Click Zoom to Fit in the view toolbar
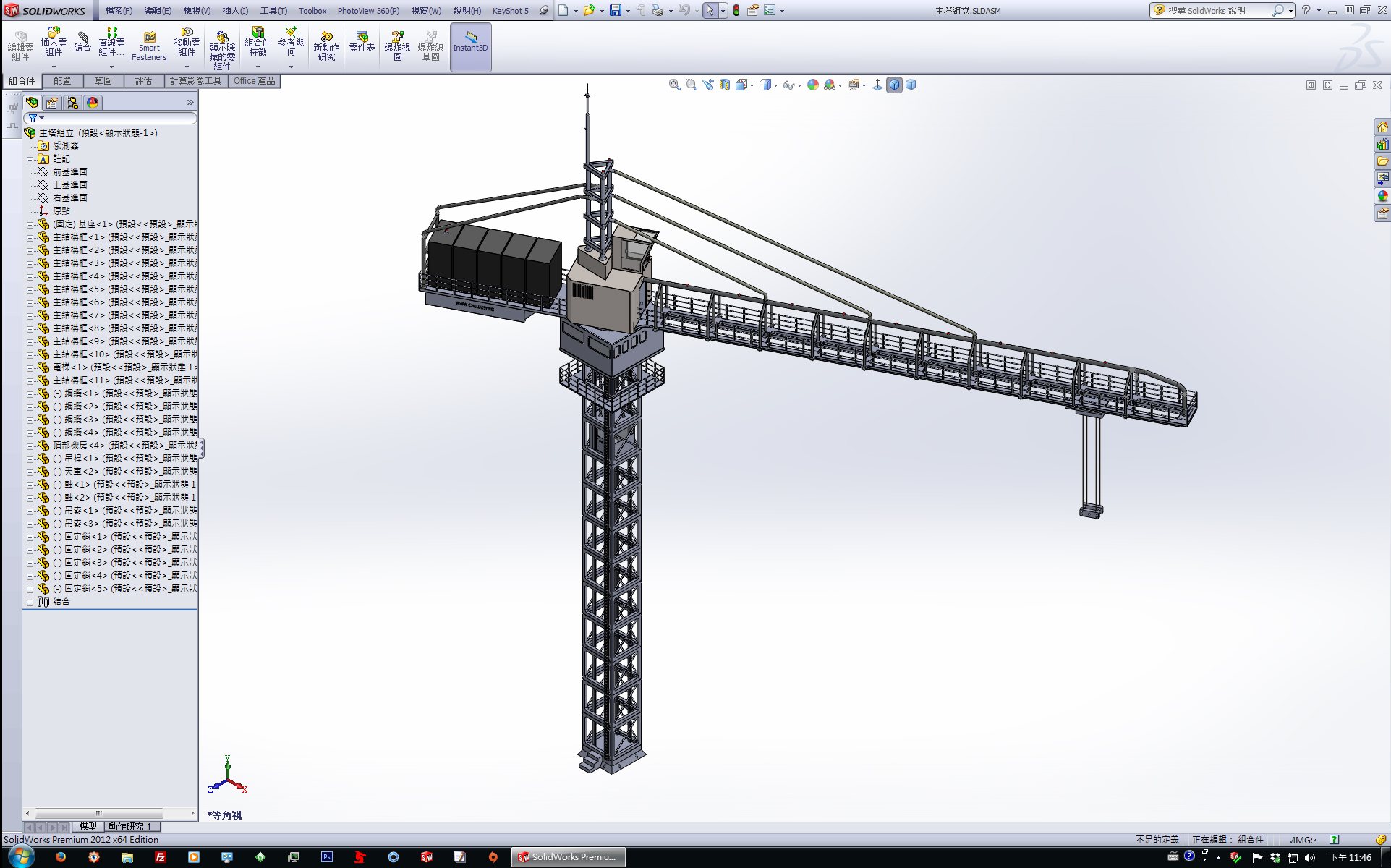The image size is (1391, 868). (x=674, y=85)
